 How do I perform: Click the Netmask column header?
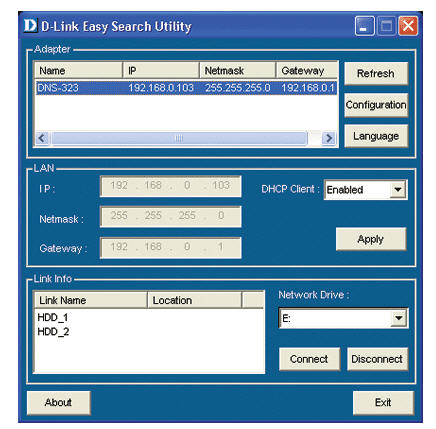point(237,71)
